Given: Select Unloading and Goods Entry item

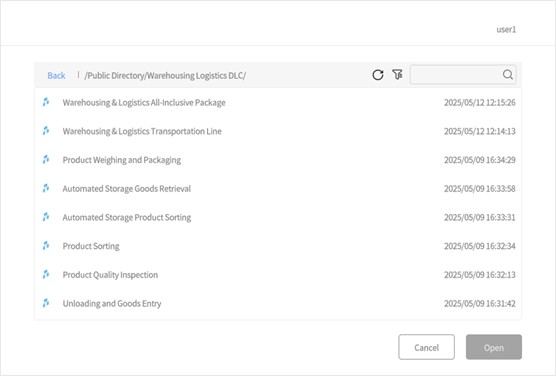Looking at the screenshot, I should pos(278,304).
